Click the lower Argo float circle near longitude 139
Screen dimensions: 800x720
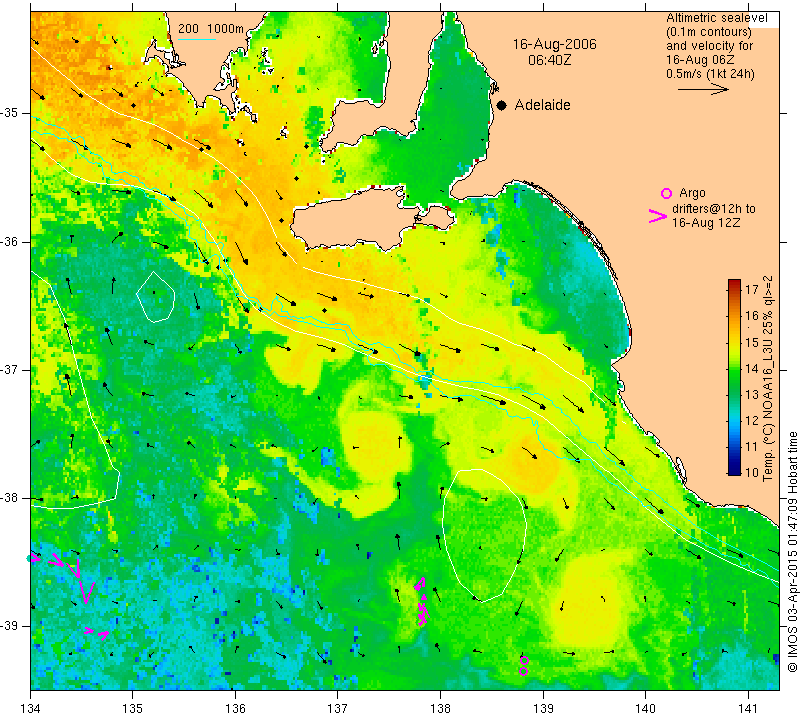523,671
